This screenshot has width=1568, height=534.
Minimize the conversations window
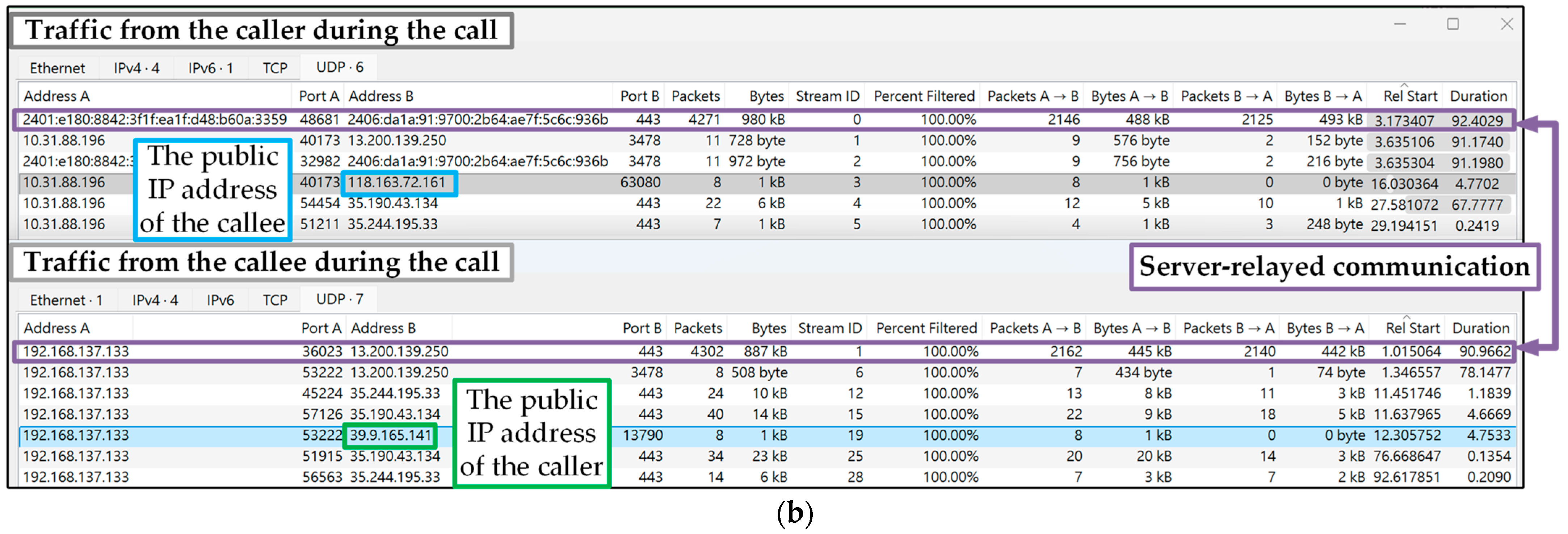(x=1399, y=24)
